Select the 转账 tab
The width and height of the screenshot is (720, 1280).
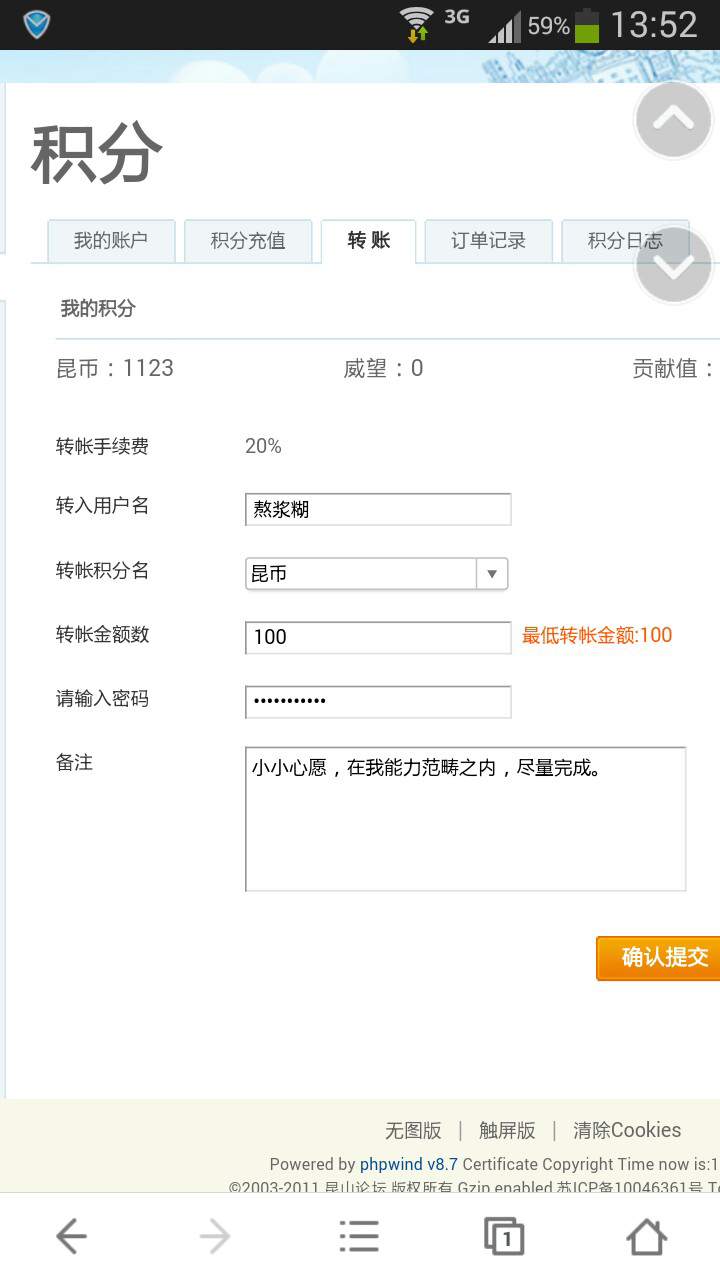point(368,241)
